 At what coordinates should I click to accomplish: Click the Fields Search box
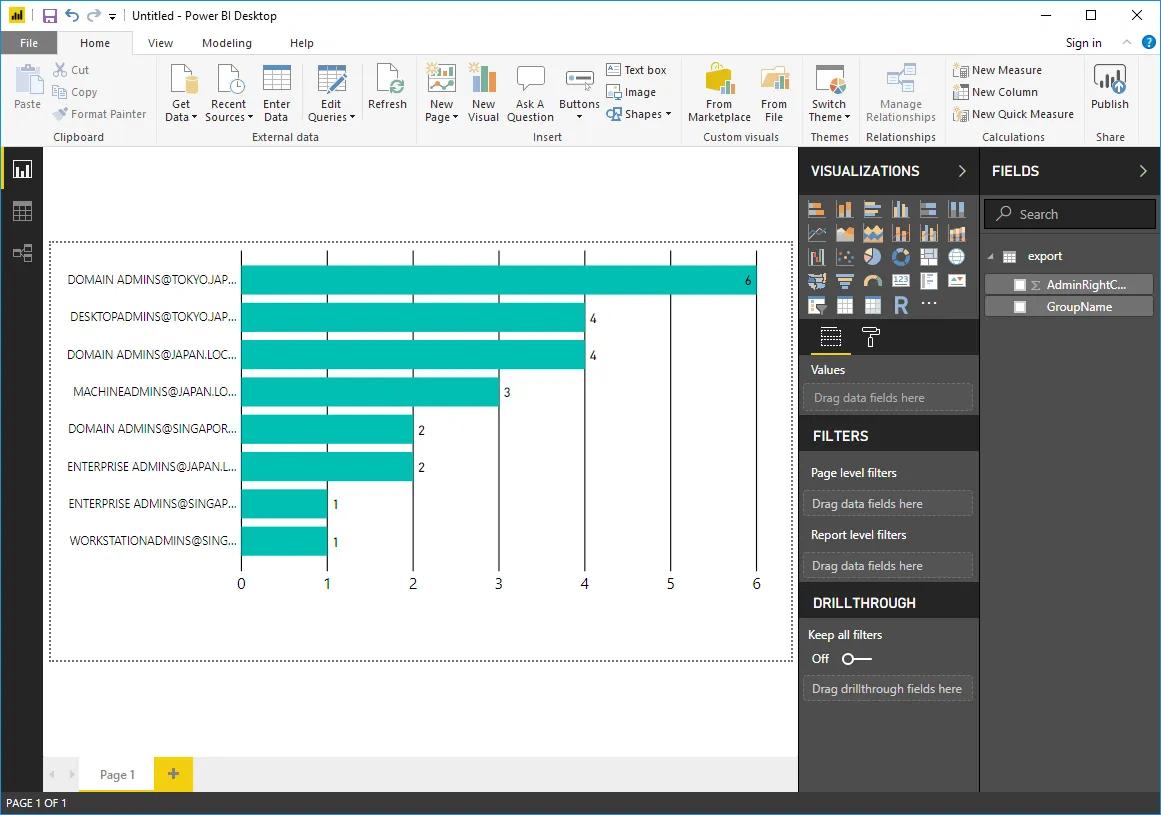tap(1069, 214)
